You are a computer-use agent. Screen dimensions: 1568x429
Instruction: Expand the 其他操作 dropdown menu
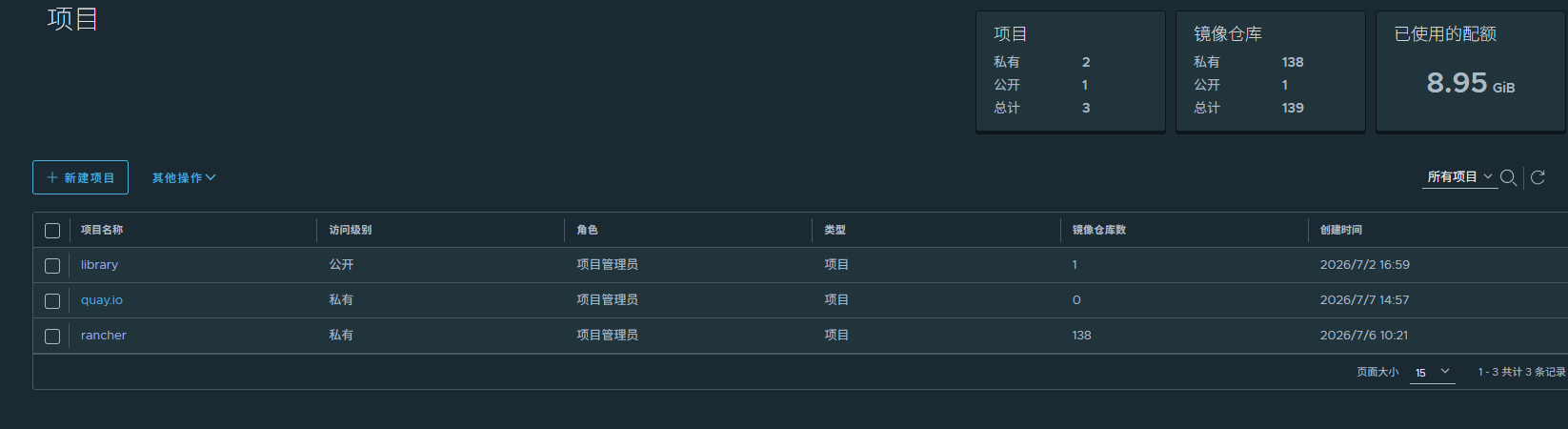point(184,177)
